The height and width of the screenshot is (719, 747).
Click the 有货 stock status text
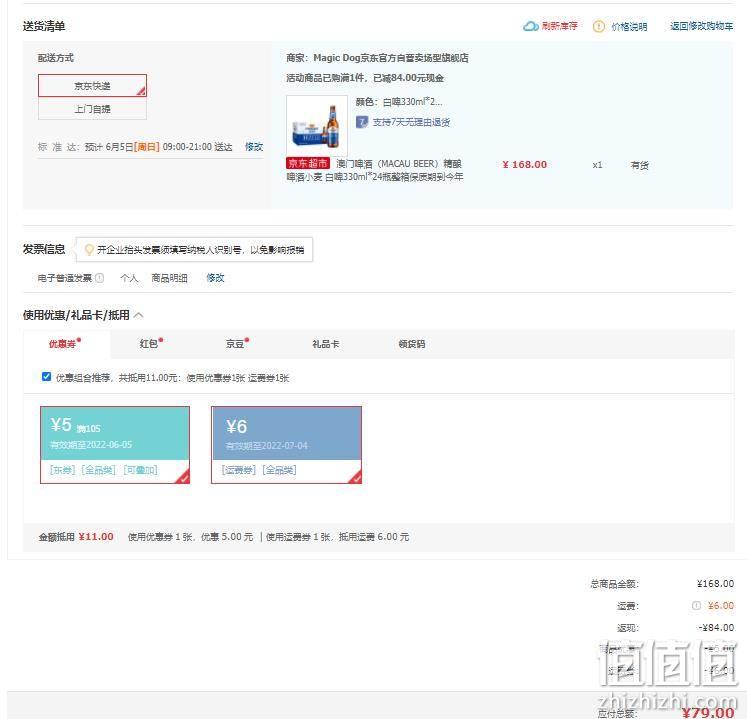(639, 165)
